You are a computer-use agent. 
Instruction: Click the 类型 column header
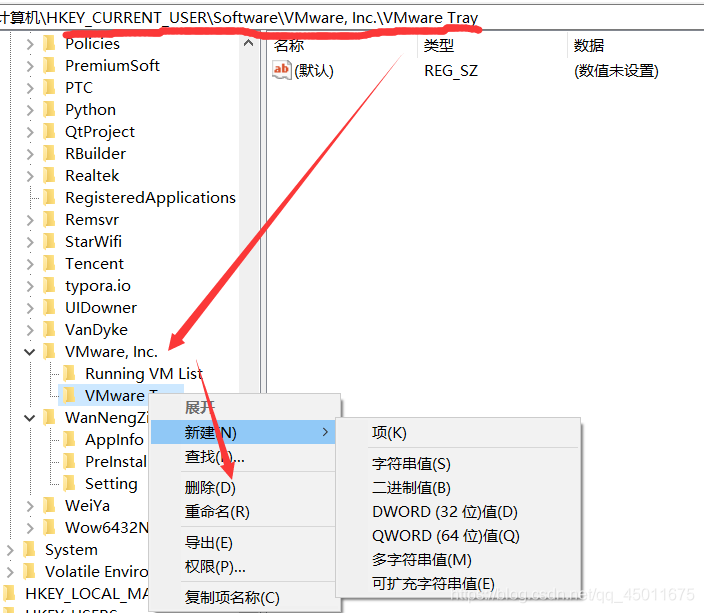[439, 46]
